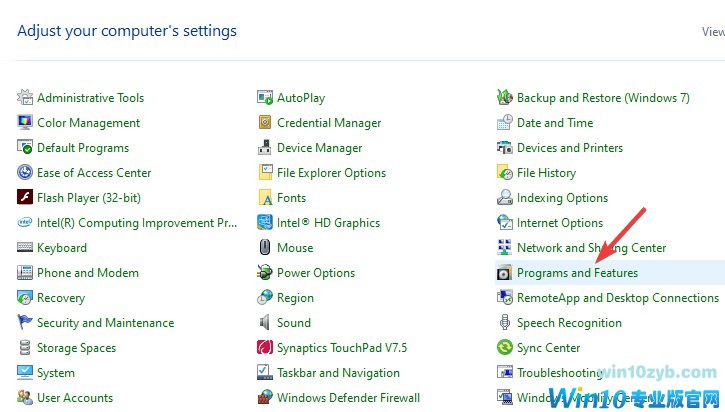
Task: Select the Intel HD Graphics icon
Action: [265, 223]
